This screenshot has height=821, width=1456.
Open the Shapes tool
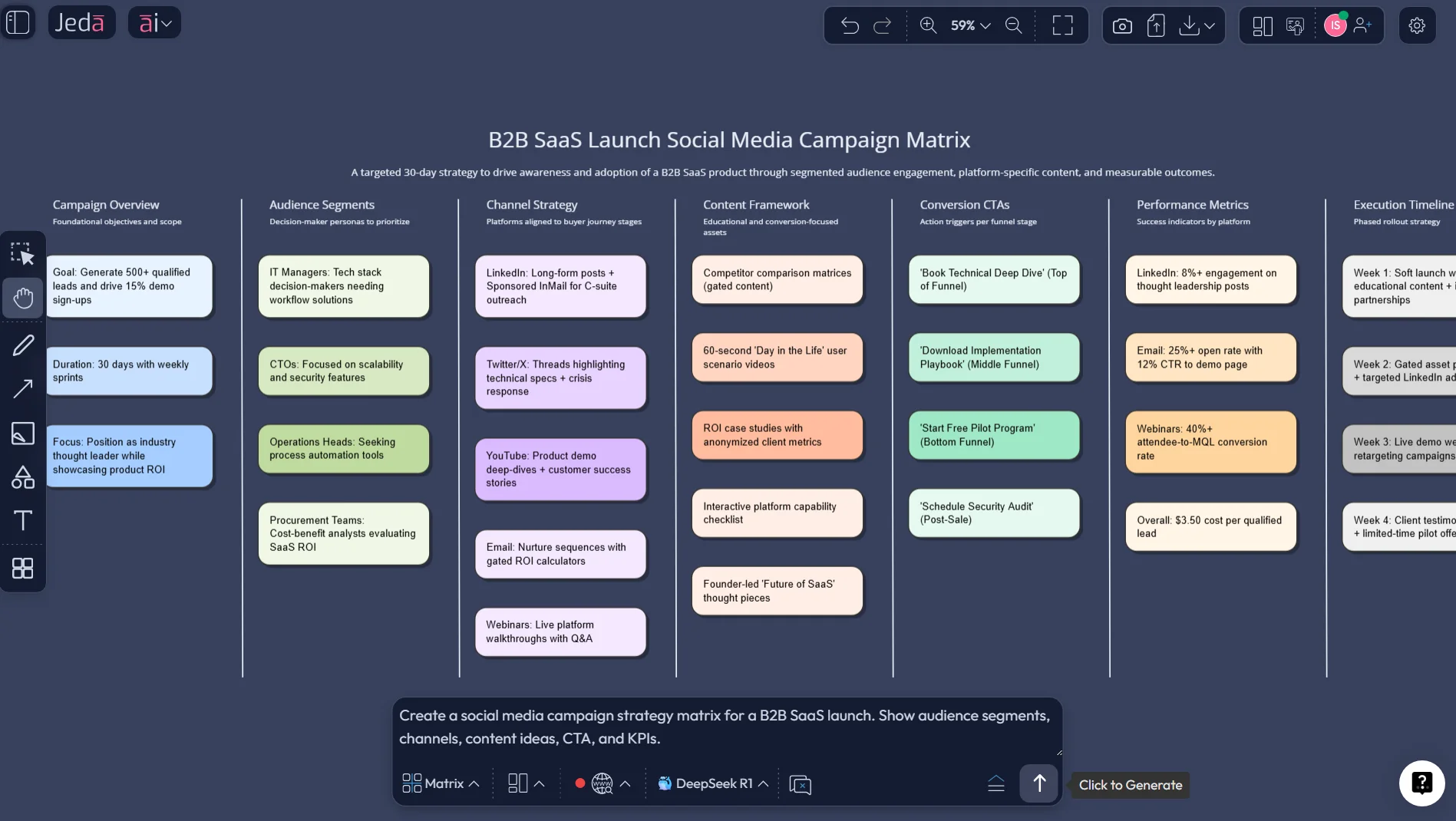click(x=22, y=477)
